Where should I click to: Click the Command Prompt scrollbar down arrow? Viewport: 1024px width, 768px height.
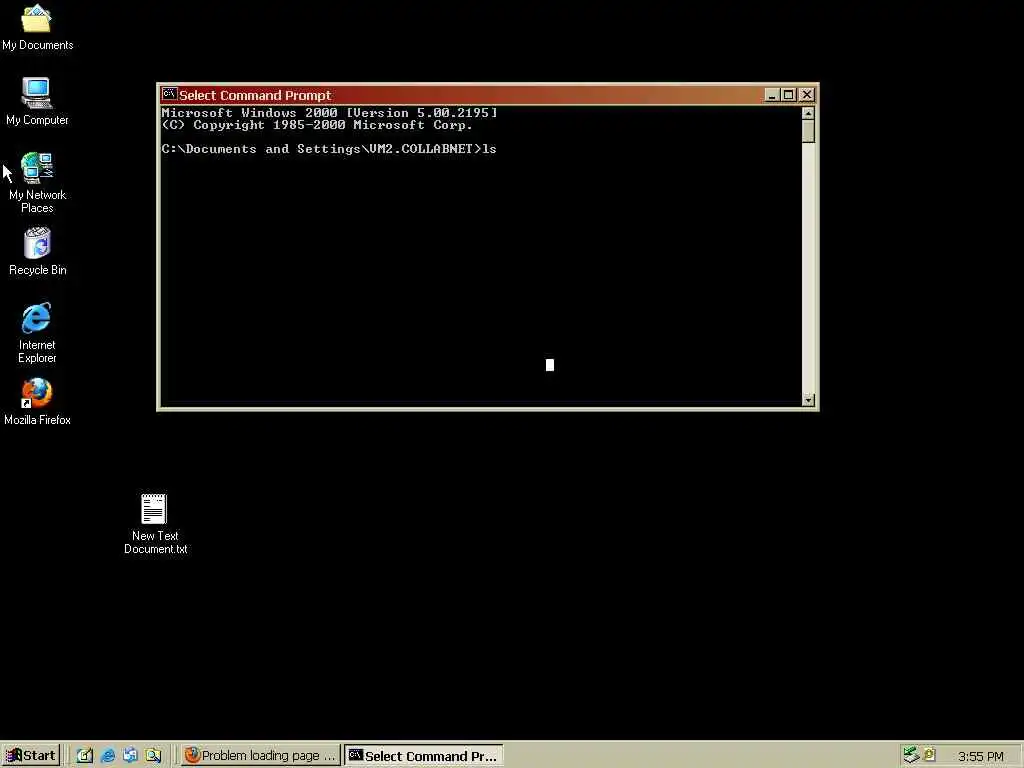808,400
